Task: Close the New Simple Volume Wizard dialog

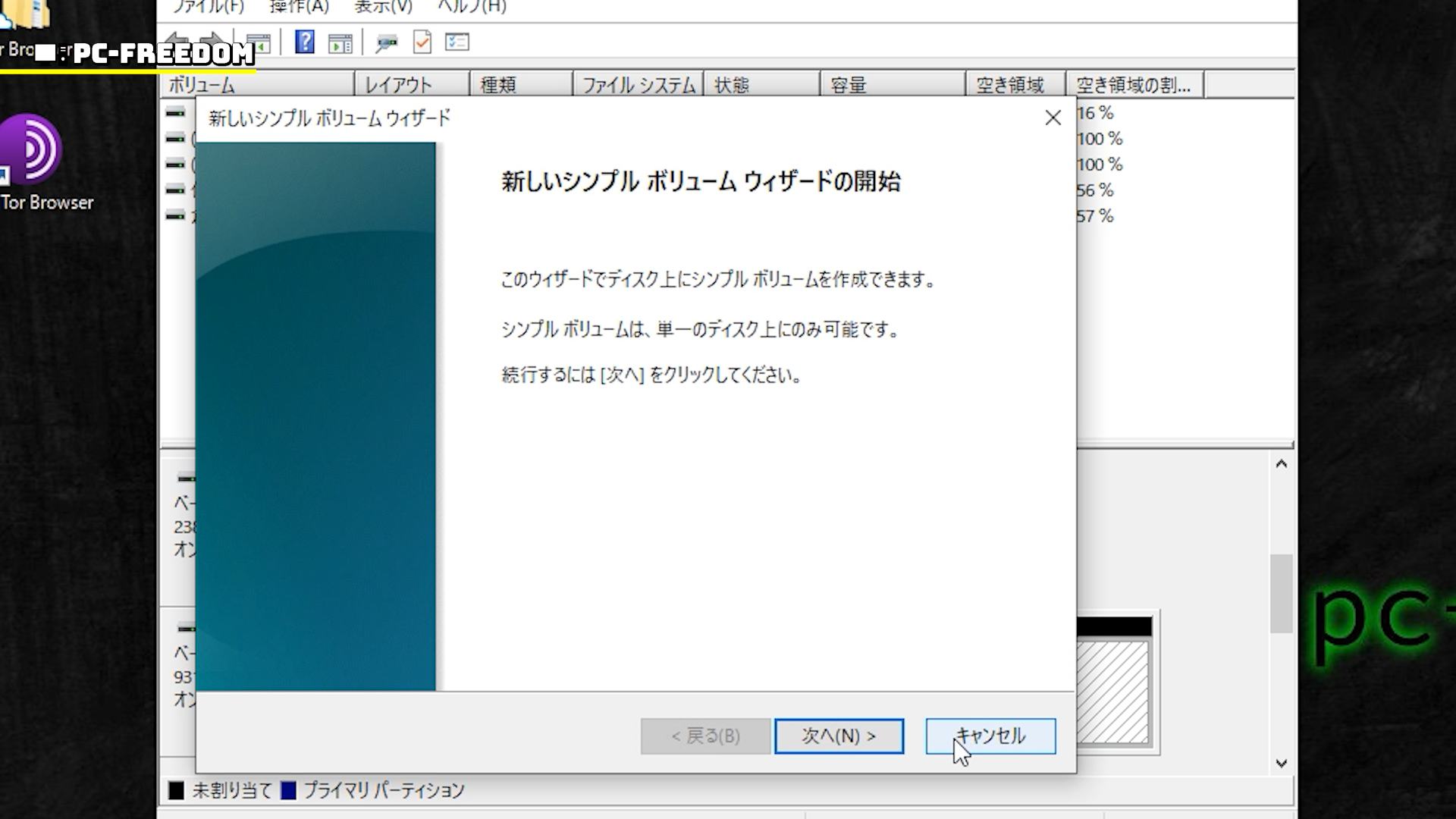Action: (1053, 118)
